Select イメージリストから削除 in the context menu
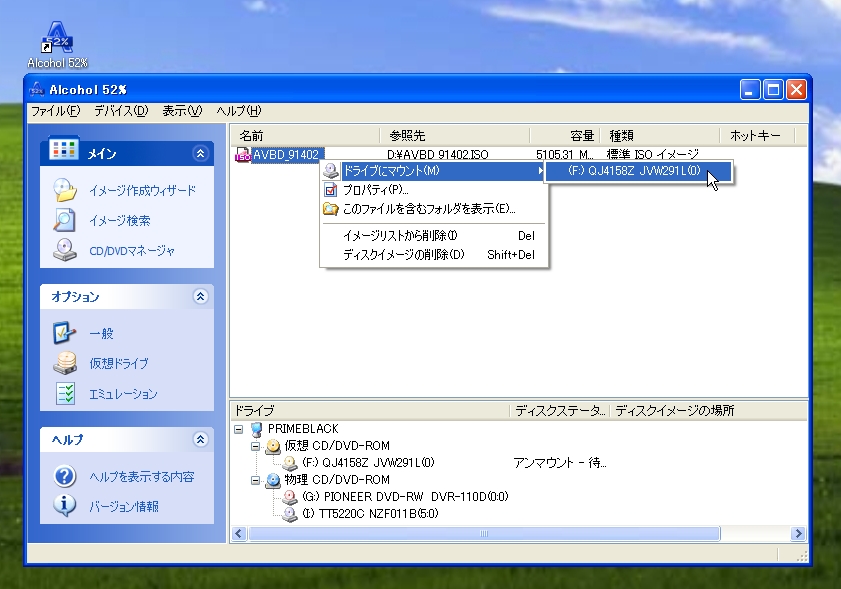Screen dimensions: 841x589 coord(433,235)
